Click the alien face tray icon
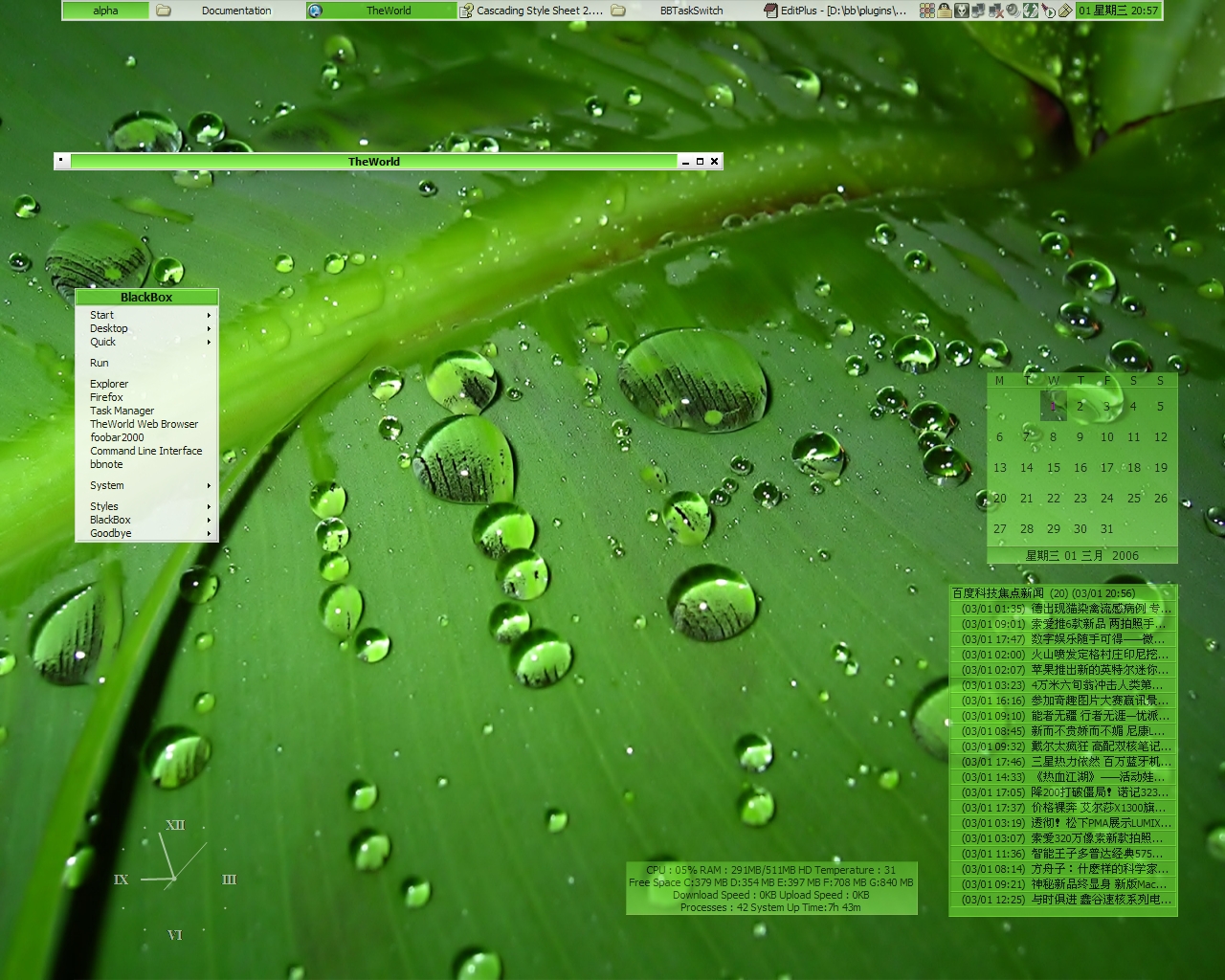Viewport: 1225px width, 980px height. [962, 11]
